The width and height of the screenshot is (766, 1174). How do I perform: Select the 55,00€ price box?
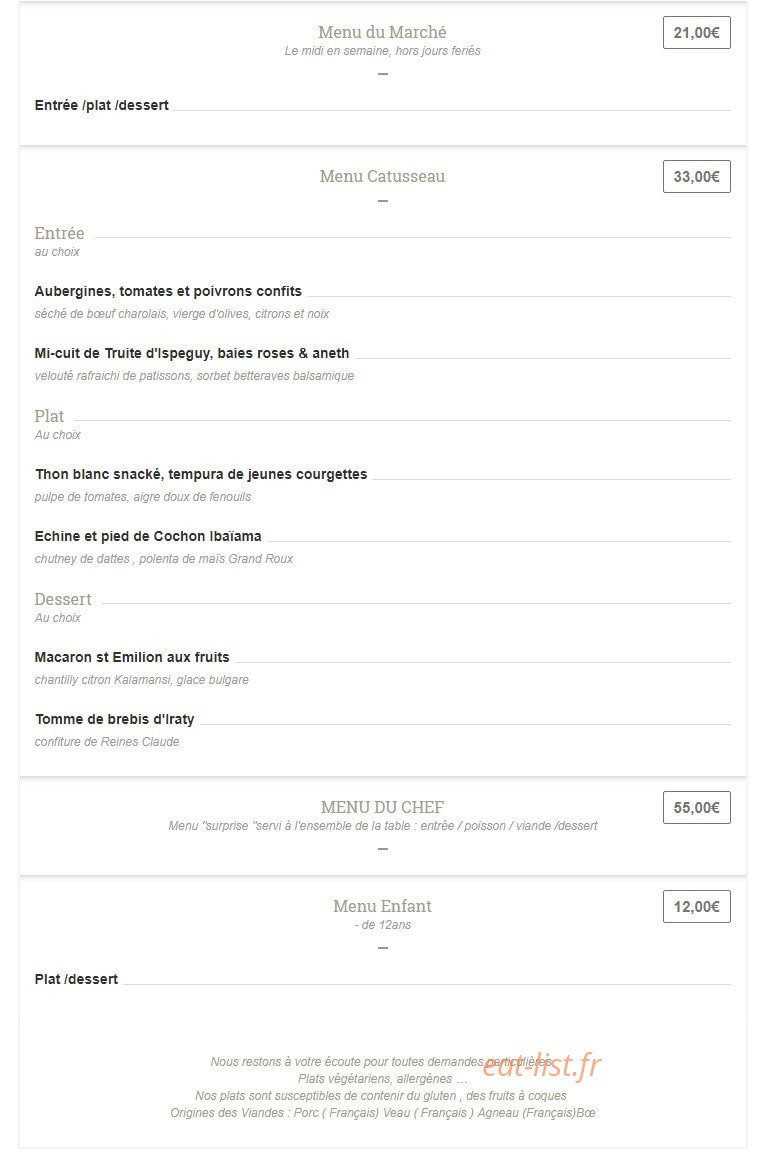click(x=696, y=808)
